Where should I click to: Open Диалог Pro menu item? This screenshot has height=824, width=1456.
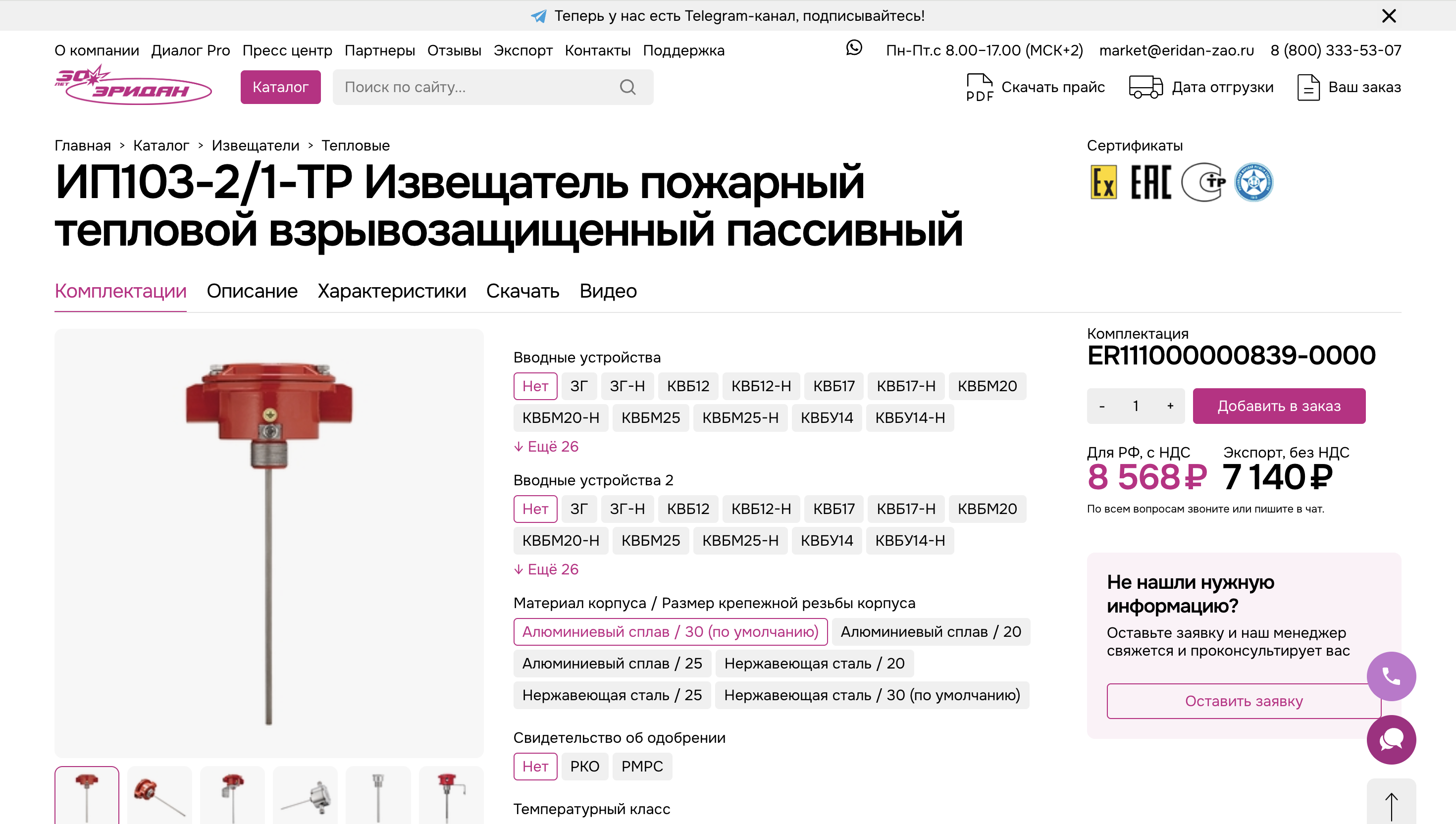[x=191, y=51]
